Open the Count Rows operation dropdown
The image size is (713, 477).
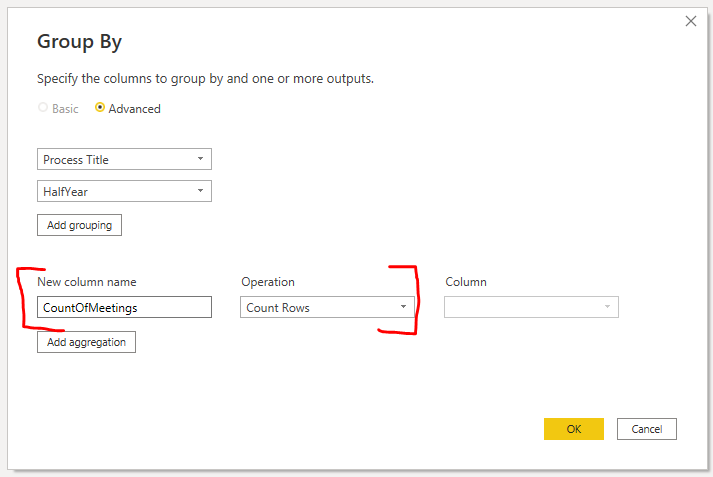[327, 307]
